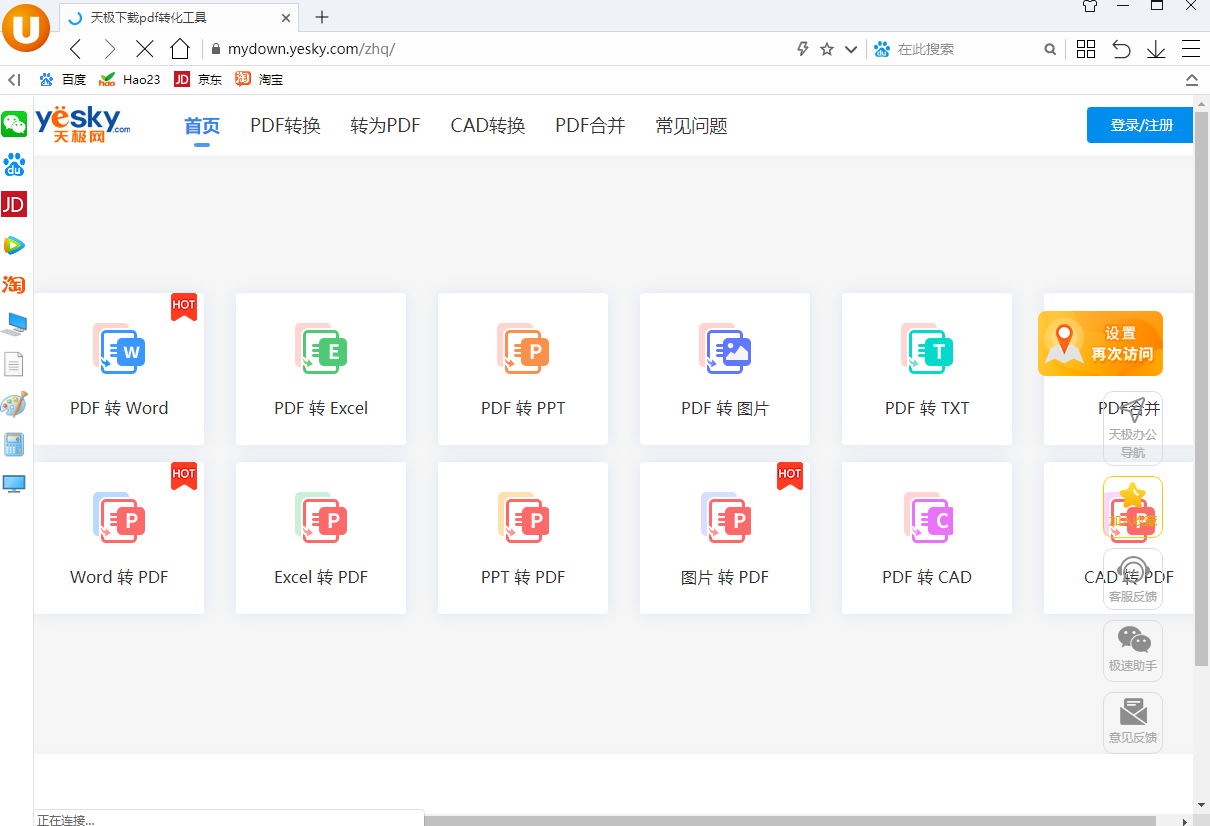Screen dimensions: 1210x826
Task: Open the PDF 转 CAD converter card
Action: coord(927,538)
